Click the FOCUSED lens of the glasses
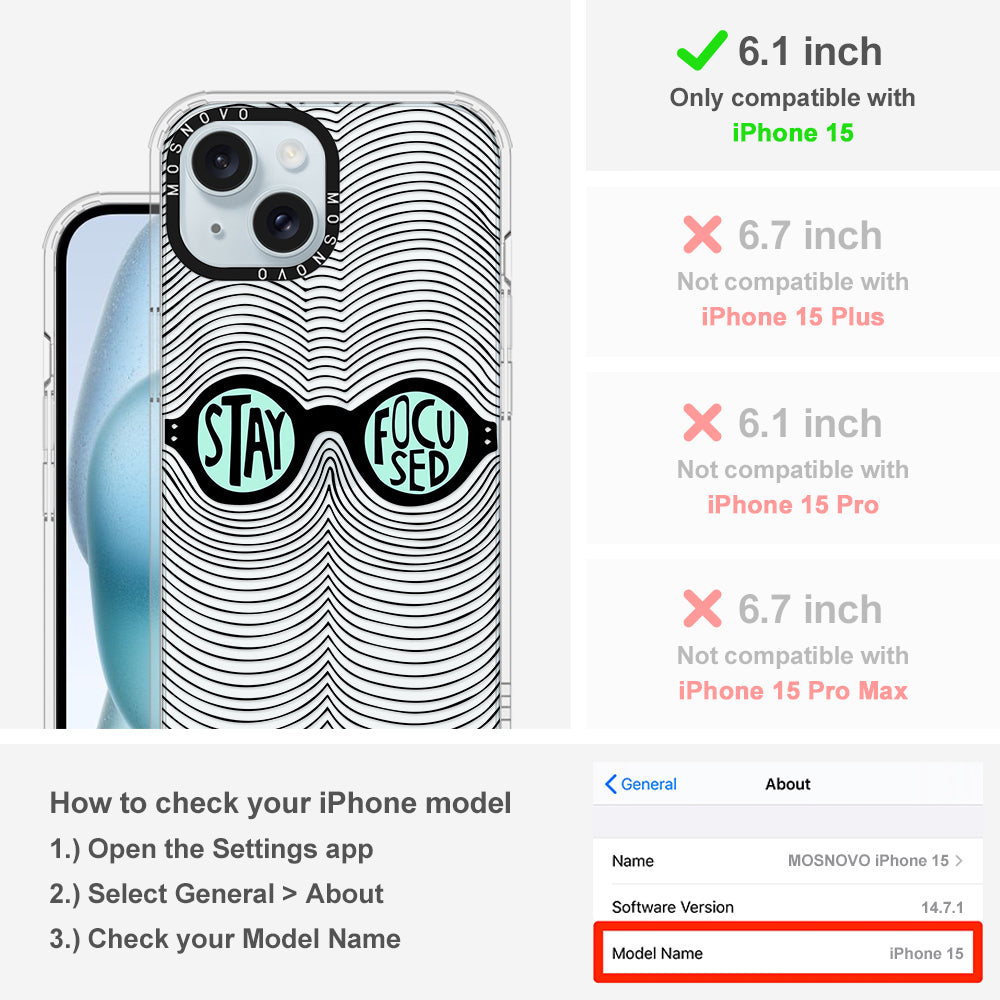The image size is (1000, 1000). tap(416, 443)
